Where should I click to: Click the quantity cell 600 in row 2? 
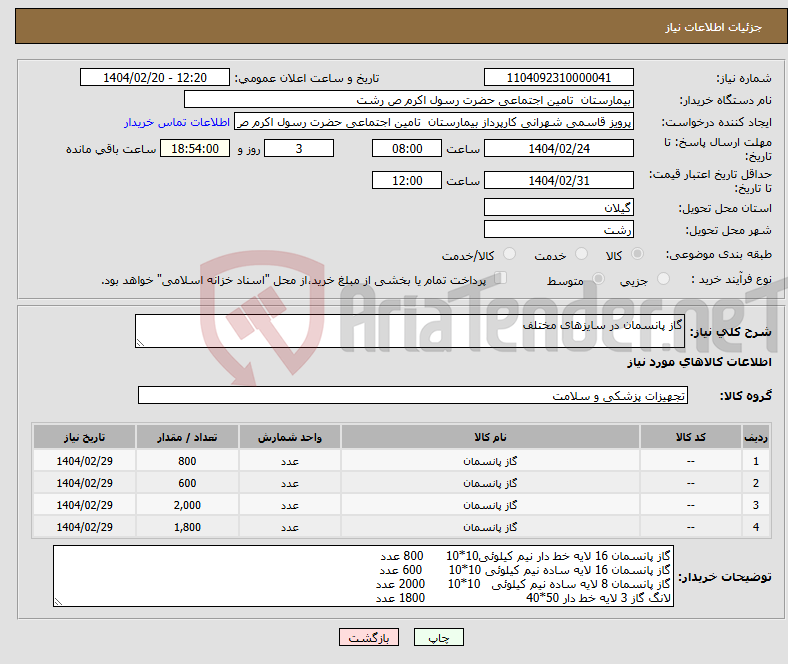[187, 483]
